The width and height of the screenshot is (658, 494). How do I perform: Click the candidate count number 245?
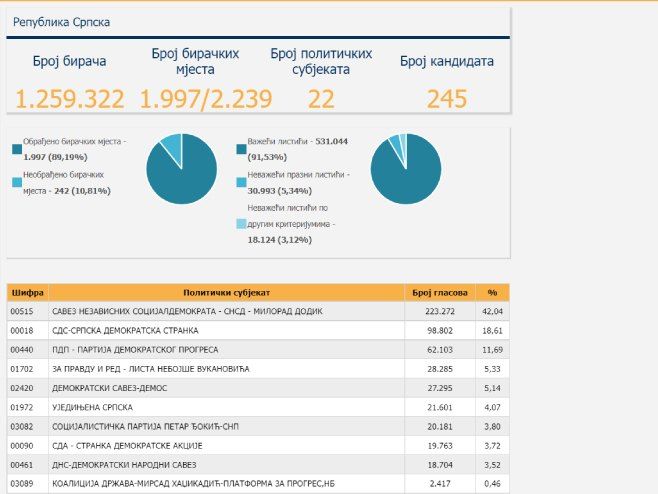[x=446, y=98]
